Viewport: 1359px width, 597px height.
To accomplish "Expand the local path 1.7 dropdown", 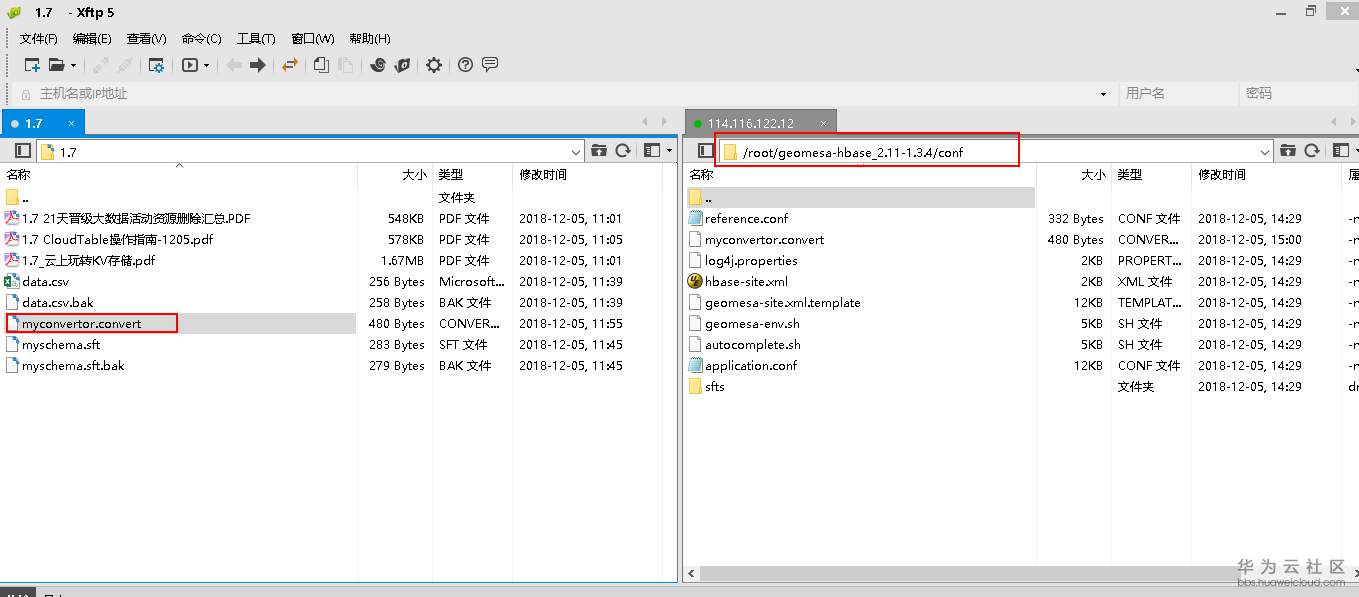I will (x=575, y=152).
